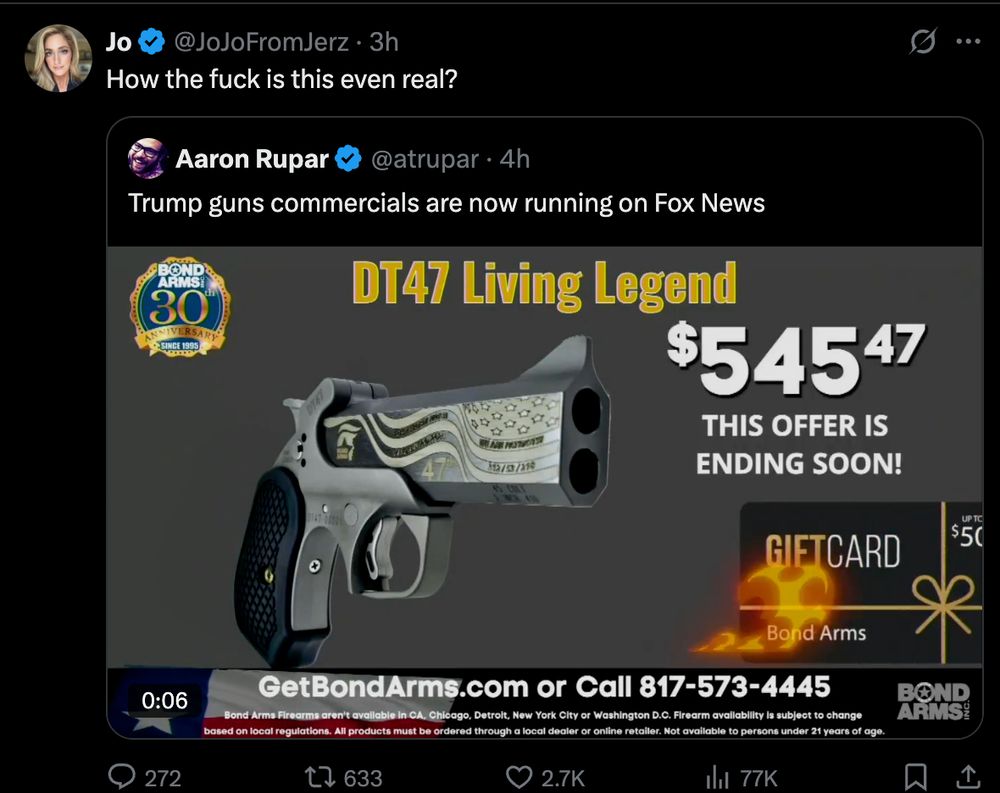1000x793 pixels.
Task: Click the repost arrows icon
Action: click(x=320, y=777)
